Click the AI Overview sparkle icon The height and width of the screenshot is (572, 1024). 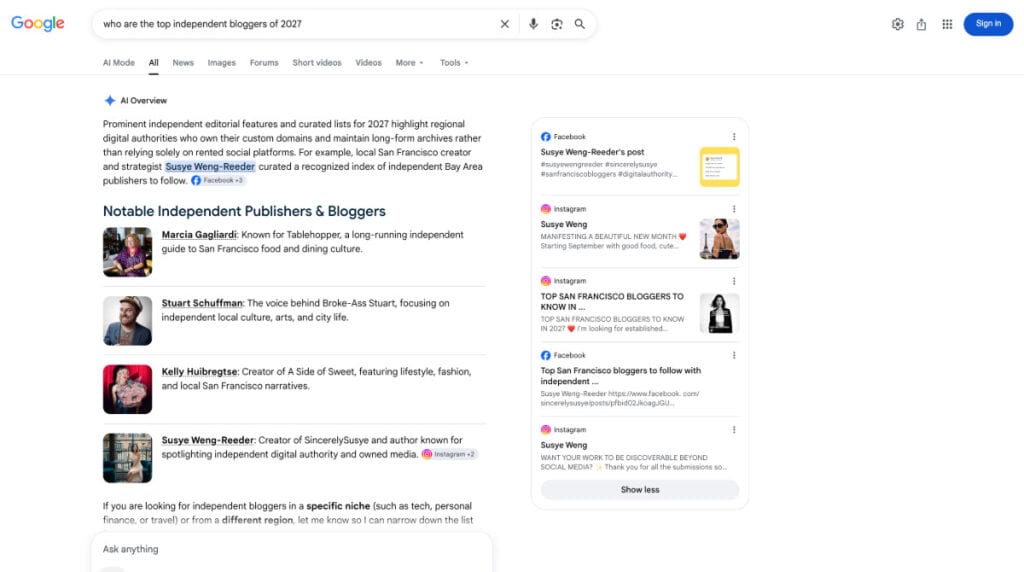(x=110, y=101)
